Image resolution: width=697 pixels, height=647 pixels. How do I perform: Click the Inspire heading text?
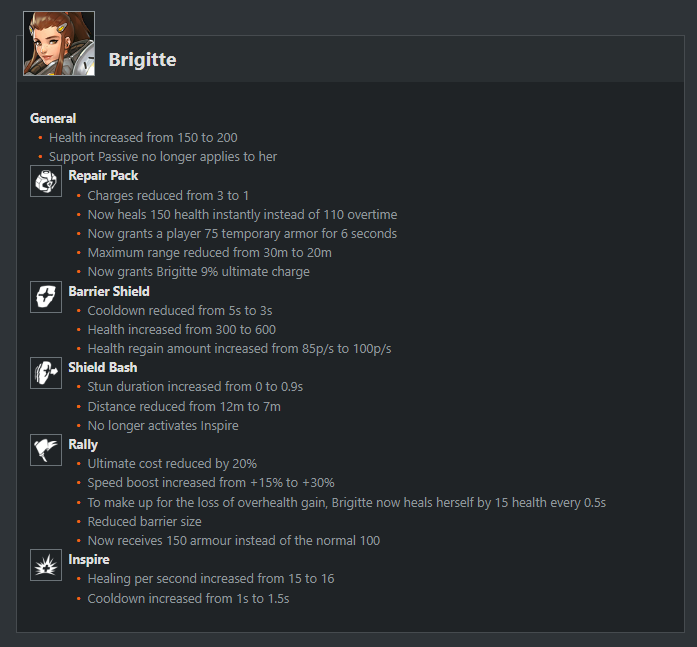coord(89,559)
